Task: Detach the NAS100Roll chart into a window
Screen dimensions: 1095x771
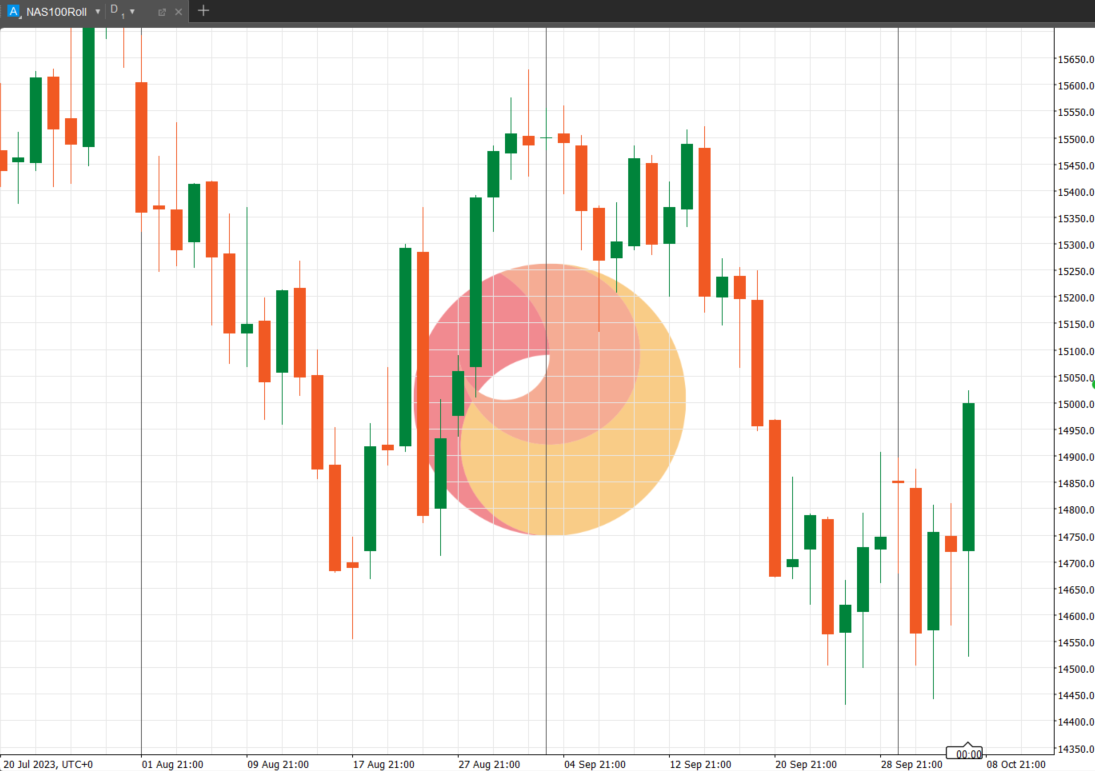Action: click(162, 12)
